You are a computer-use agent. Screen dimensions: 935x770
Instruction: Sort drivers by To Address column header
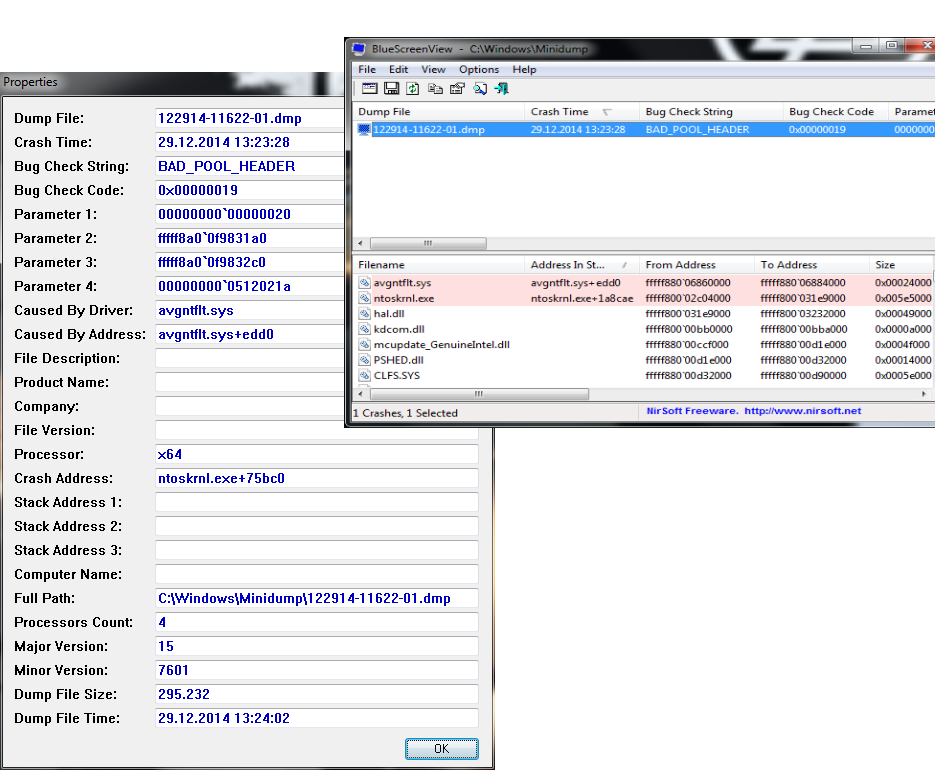coord(812,265)
